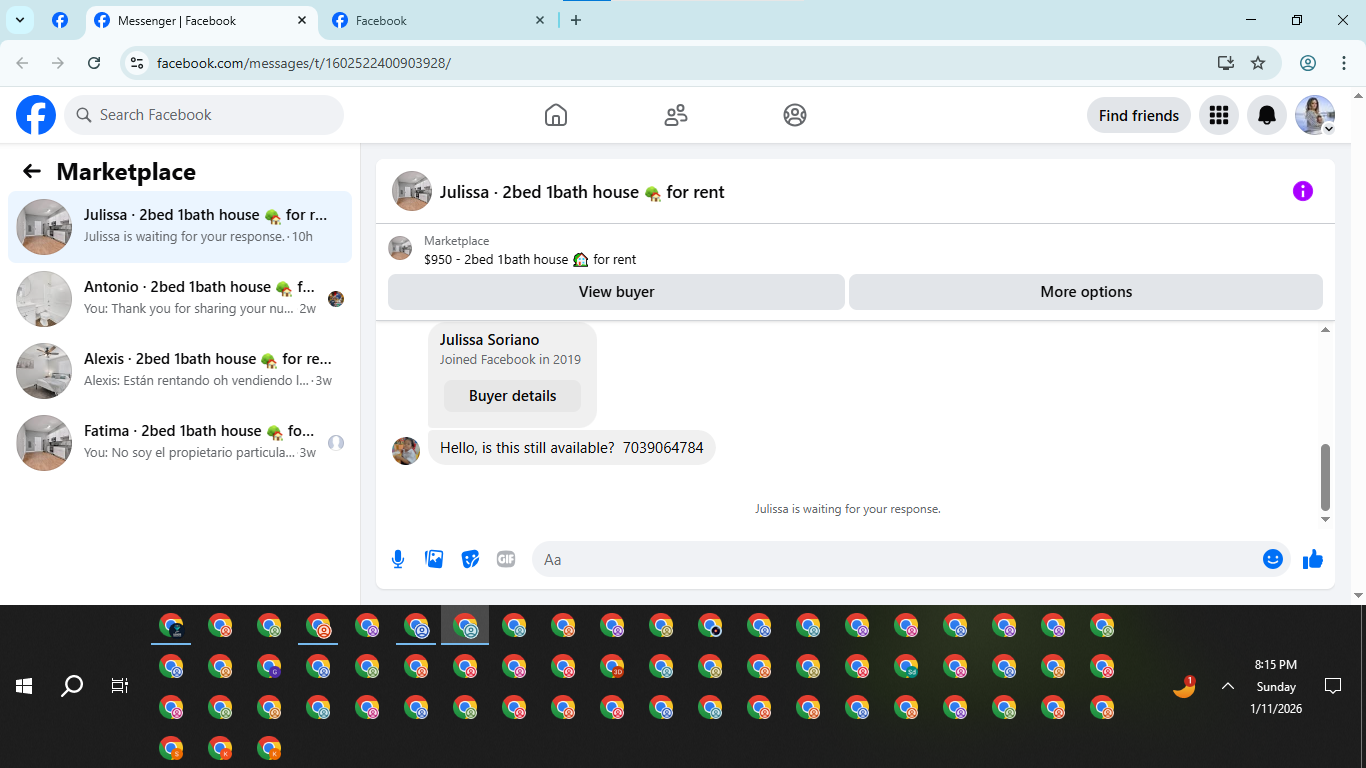Open Fatima conversation in the Marketplace list

180,443
